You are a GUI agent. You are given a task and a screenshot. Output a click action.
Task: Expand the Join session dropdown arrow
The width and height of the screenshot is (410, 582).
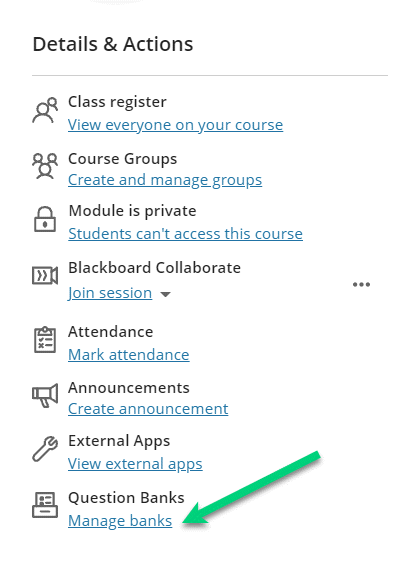[165, 294]
